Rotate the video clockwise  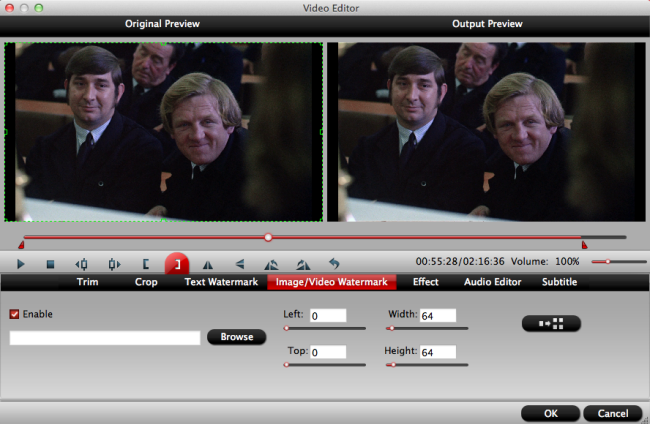click(x=303, y=264)
